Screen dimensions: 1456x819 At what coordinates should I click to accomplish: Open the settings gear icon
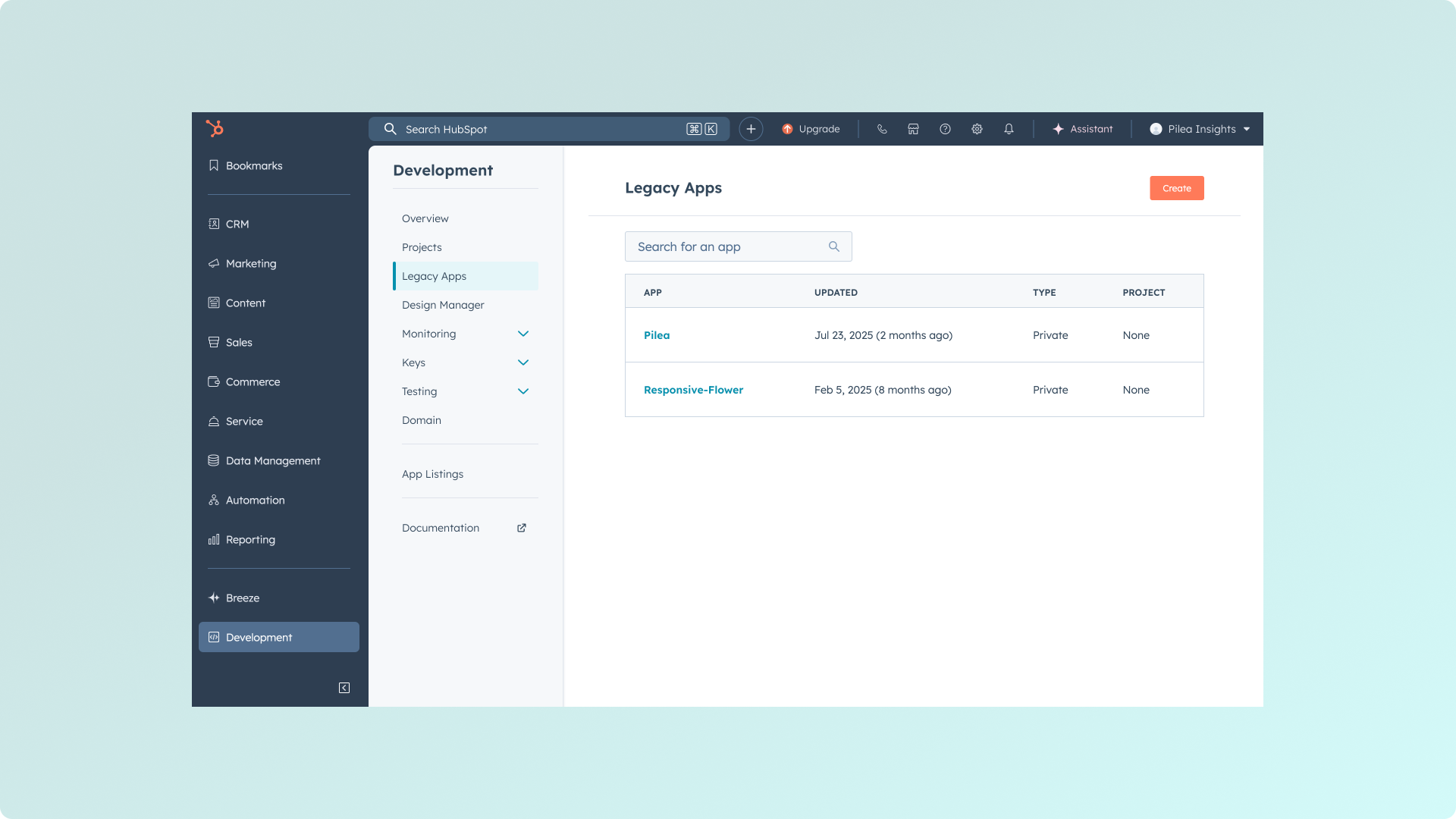click(977, 129)
